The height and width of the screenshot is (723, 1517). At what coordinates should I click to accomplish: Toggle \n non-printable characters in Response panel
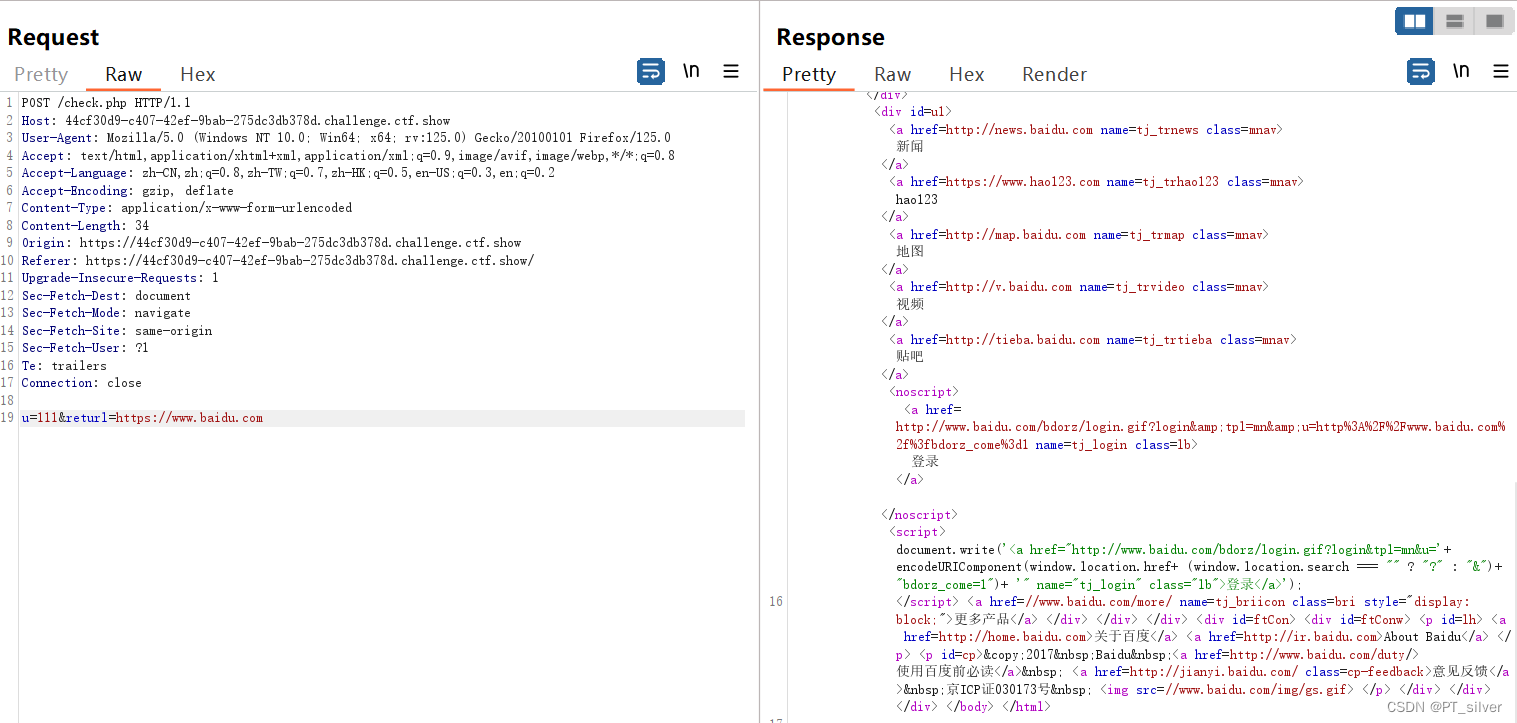(x=1461, y=71)
